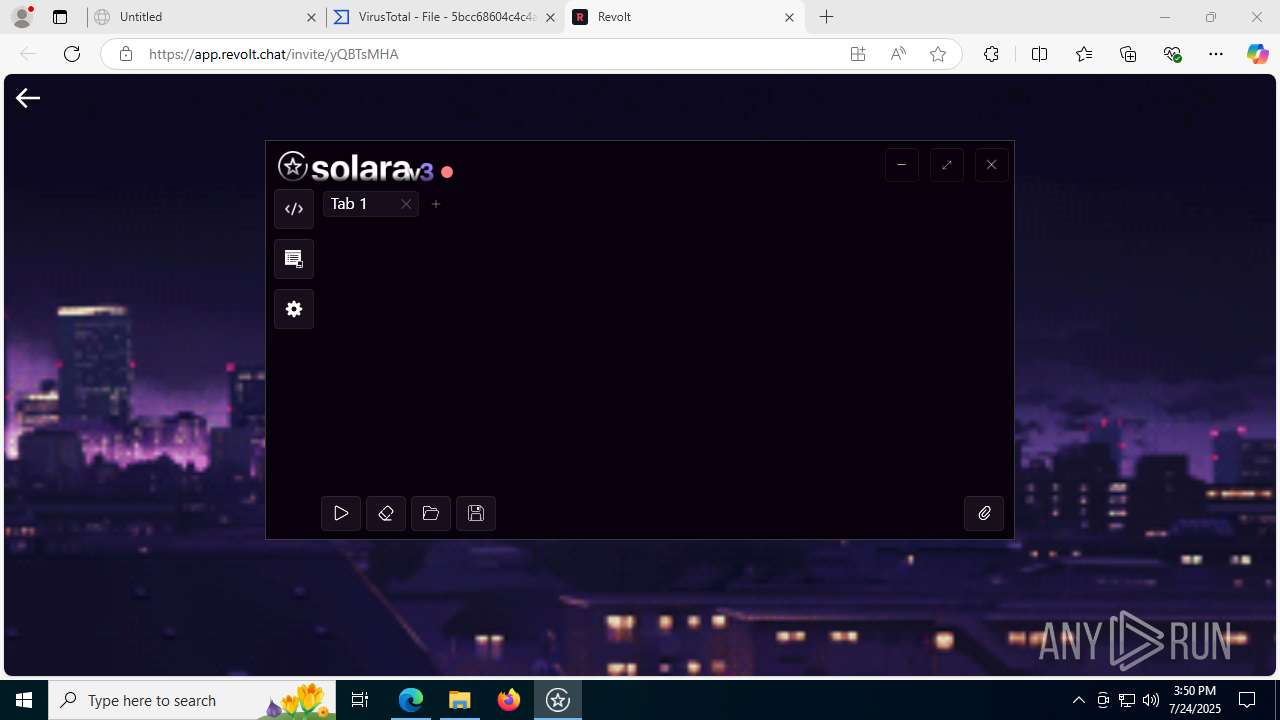Screen dimensions: 1280x720
Task: Open the Solara script editor code icon
Action: click(x=294, y=209)
